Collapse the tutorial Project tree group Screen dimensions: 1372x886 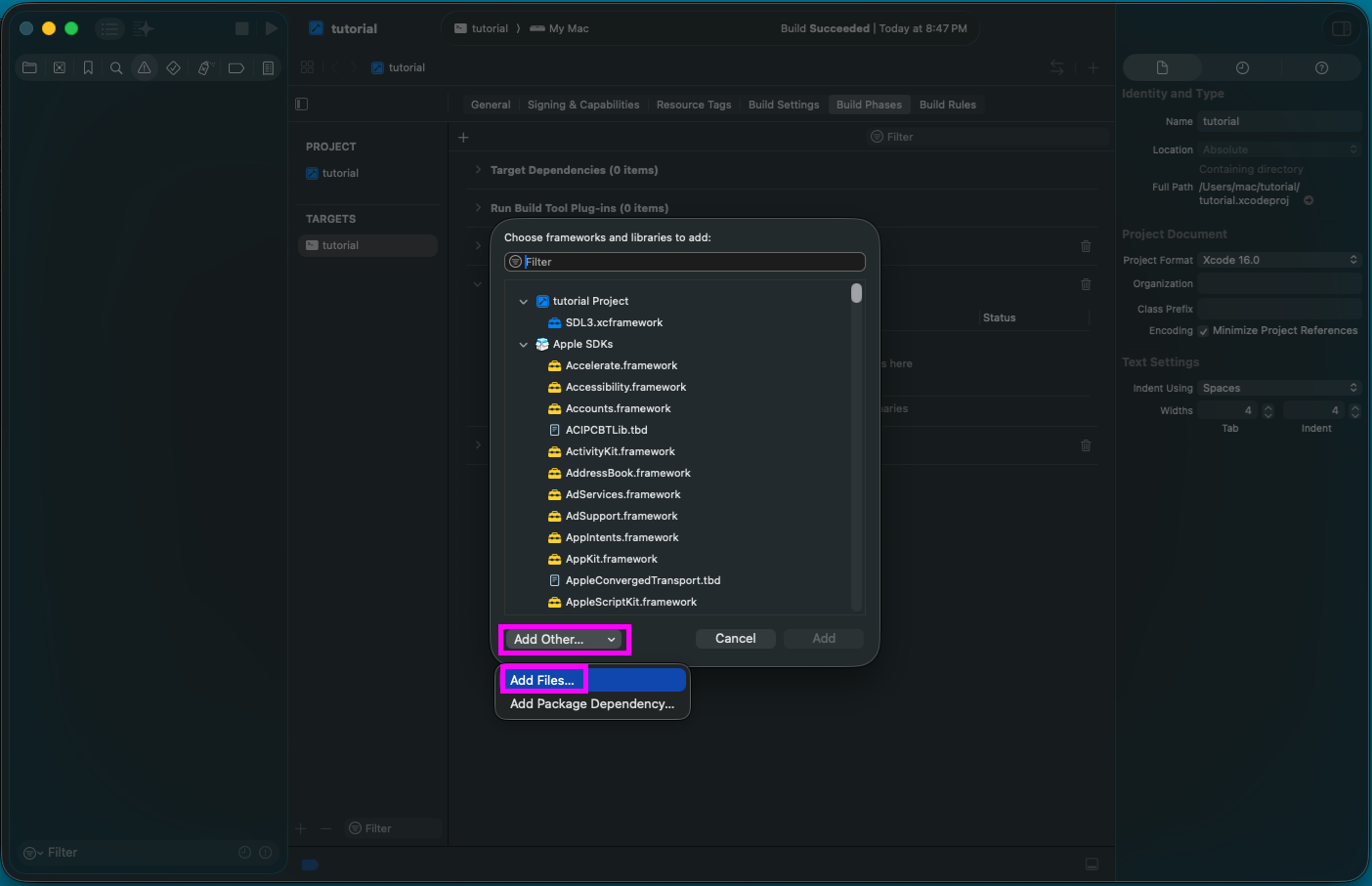tap(524, 302)
